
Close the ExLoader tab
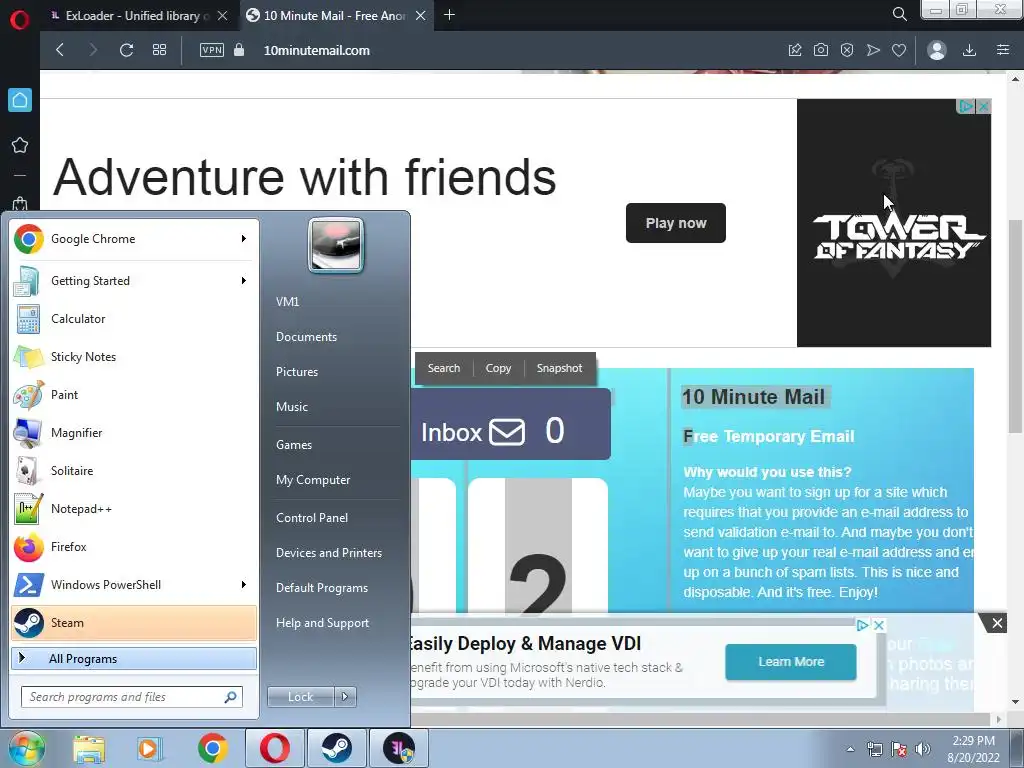click(x=223, y=16)
